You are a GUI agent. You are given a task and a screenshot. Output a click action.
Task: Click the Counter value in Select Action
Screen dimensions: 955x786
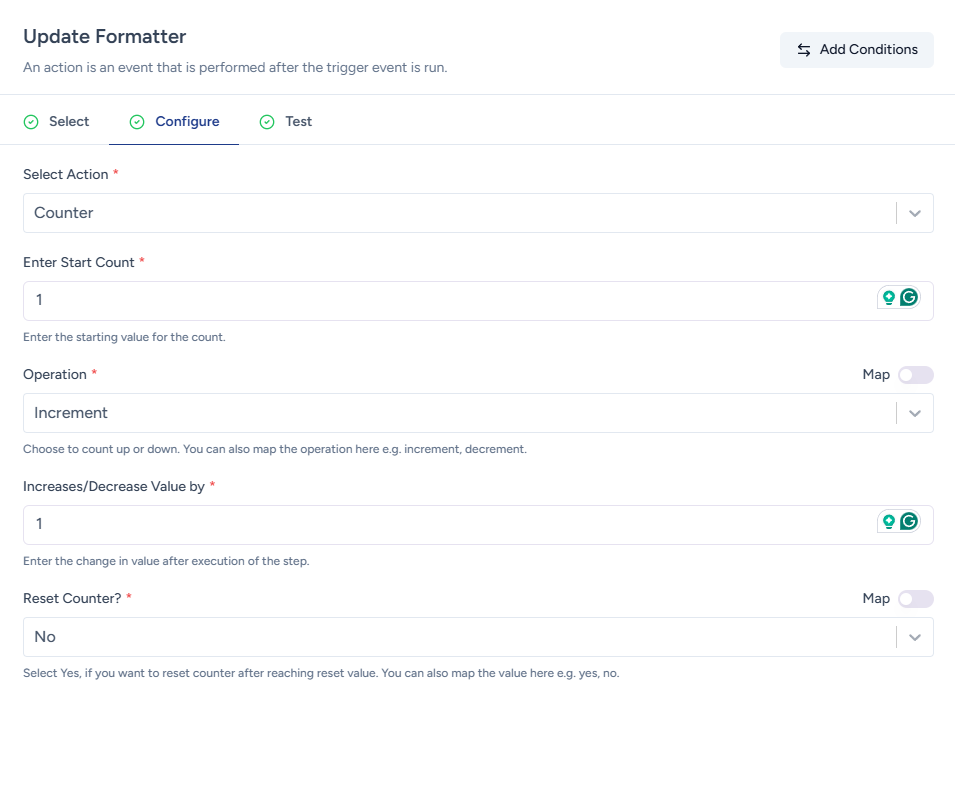[64, 213]
